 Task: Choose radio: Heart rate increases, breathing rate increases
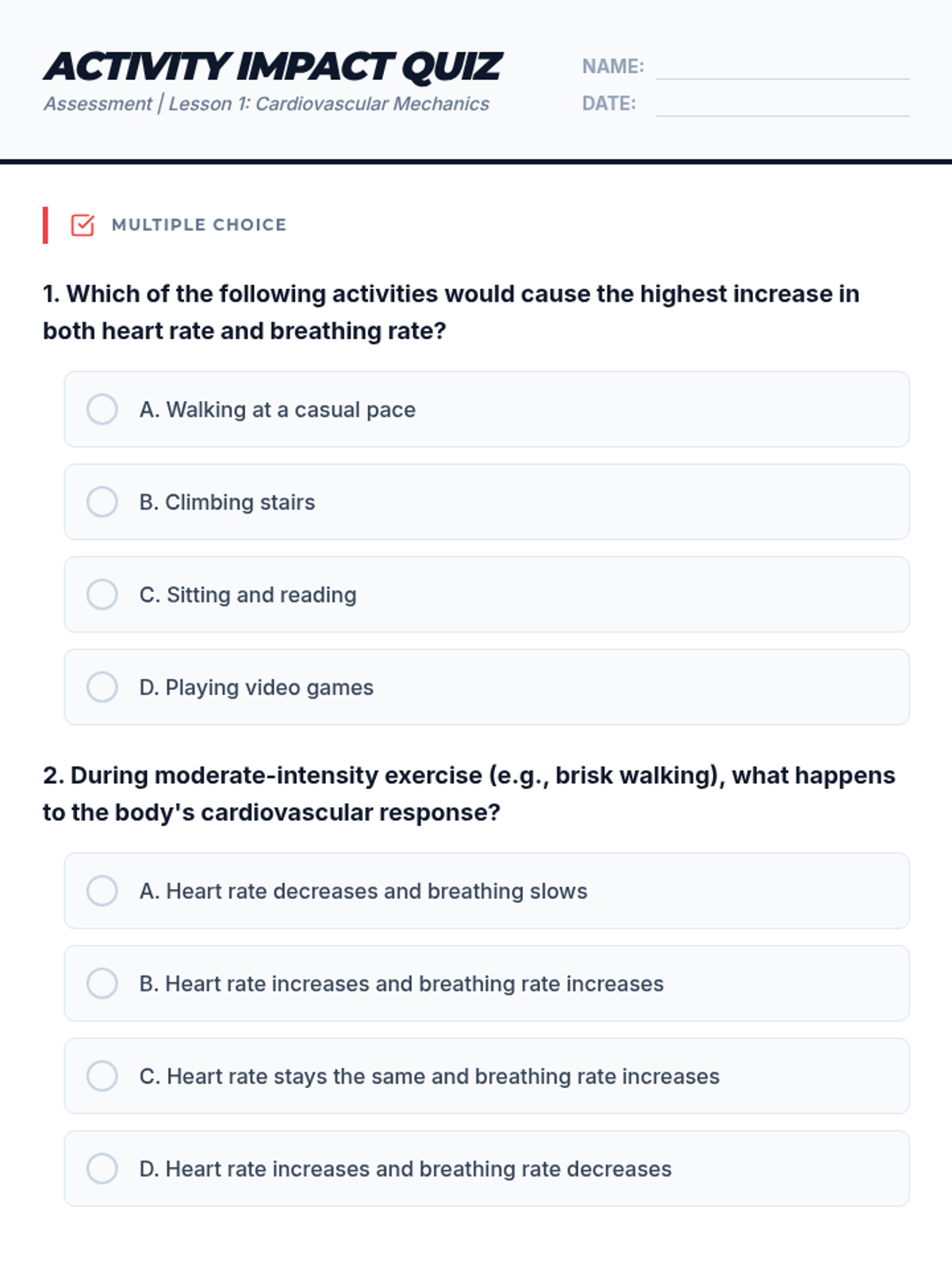(102, 983)
